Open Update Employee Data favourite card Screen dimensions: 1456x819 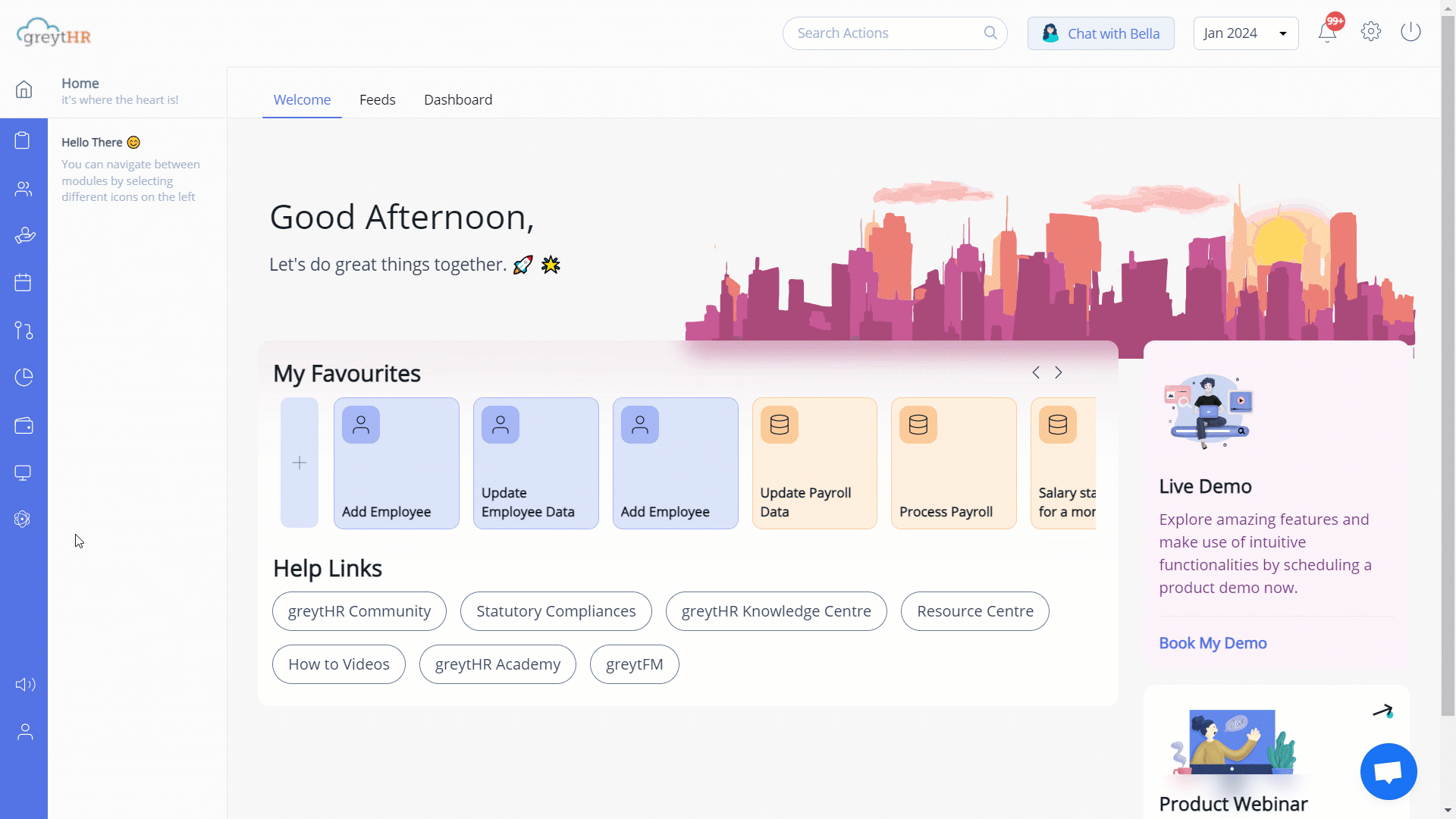536,463
